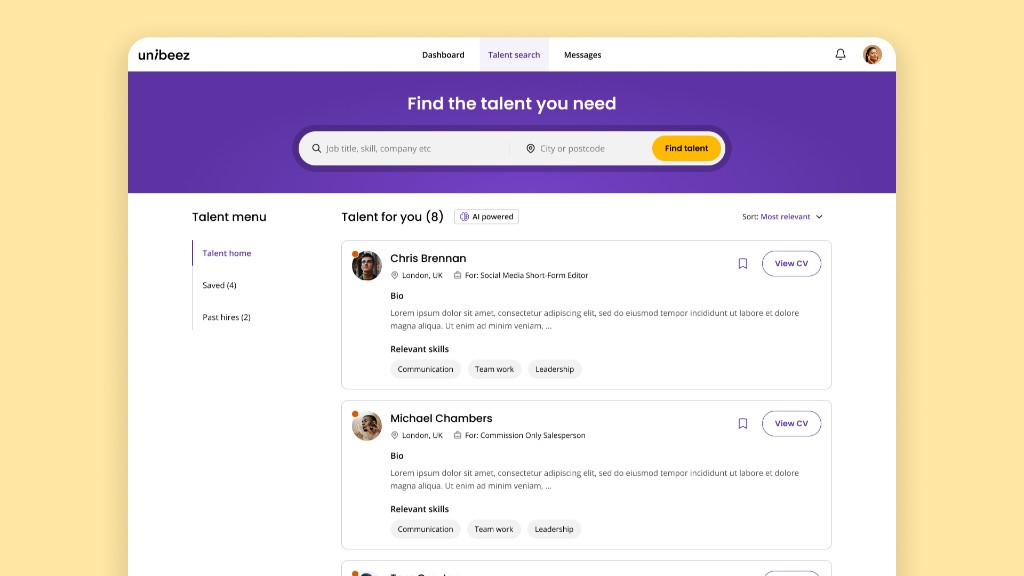View CV for Chris Brennan
The width and height of the screenshot is (1024, 576).
tap(791, 263)
